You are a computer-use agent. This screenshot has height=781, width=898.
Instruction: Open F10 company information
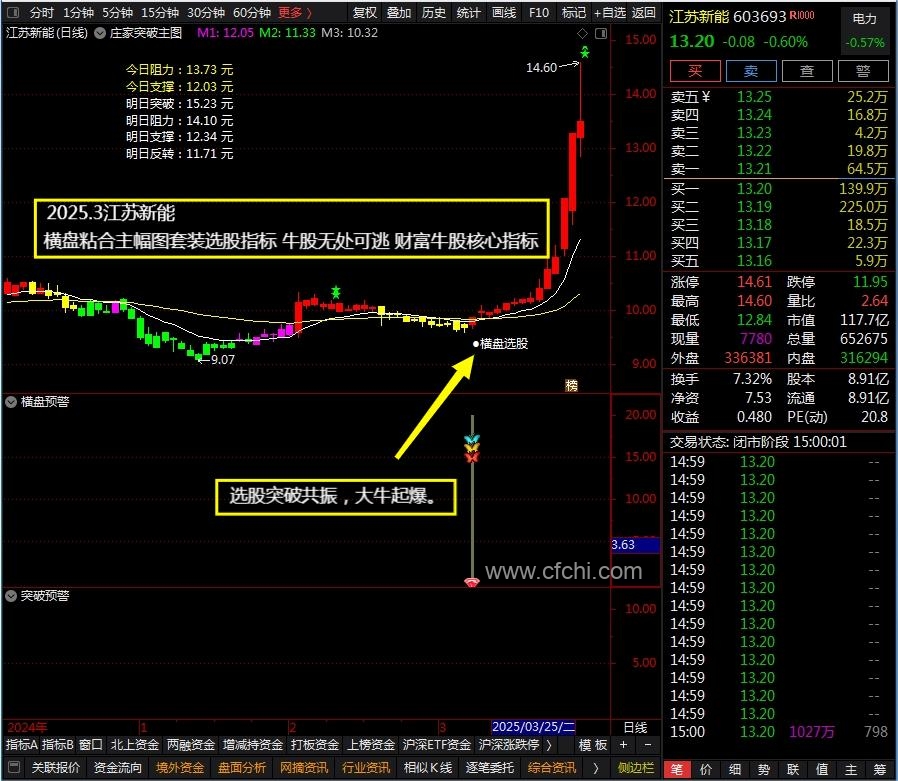pyautogui.click(x=539, y=13)
